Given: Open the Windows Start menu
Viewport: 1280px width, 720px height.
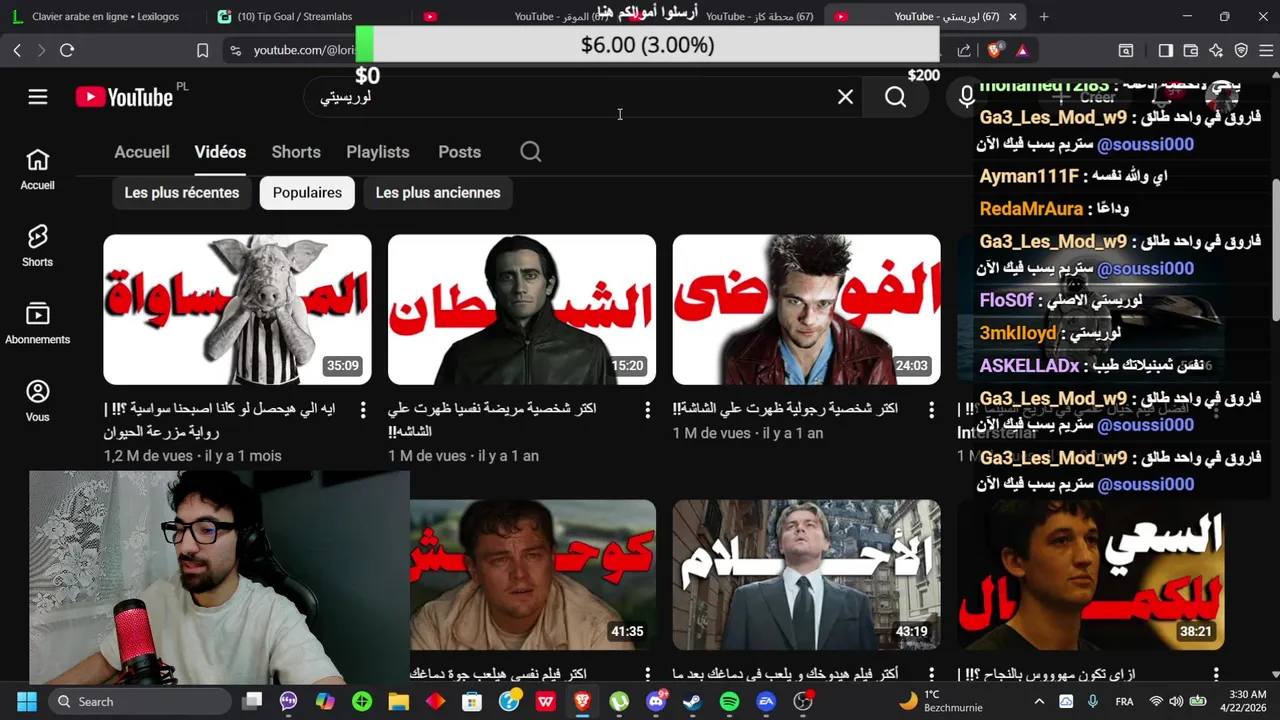Looking at the screenshot, I should pyautogui.click(x=27, y=701).
